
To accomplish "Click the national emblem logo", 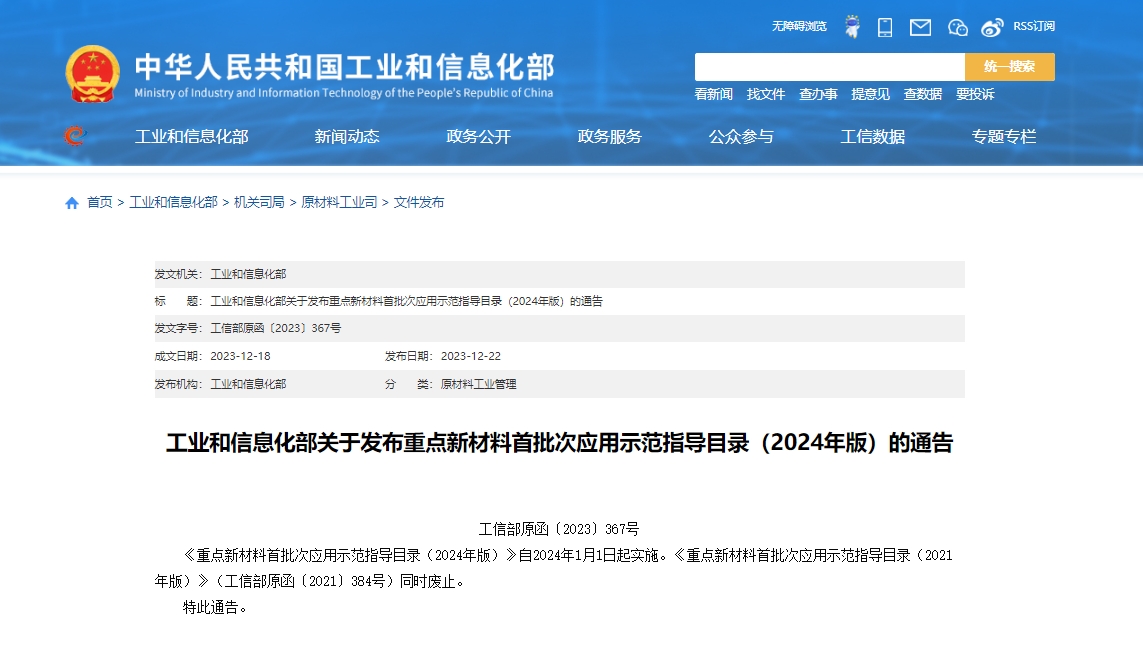I will coord(92,74).
